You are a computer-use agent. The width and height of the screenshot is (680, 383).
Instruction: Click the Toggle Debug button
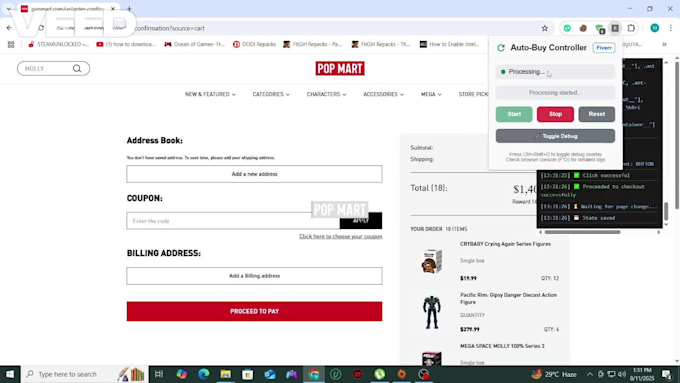pos(555,136)
